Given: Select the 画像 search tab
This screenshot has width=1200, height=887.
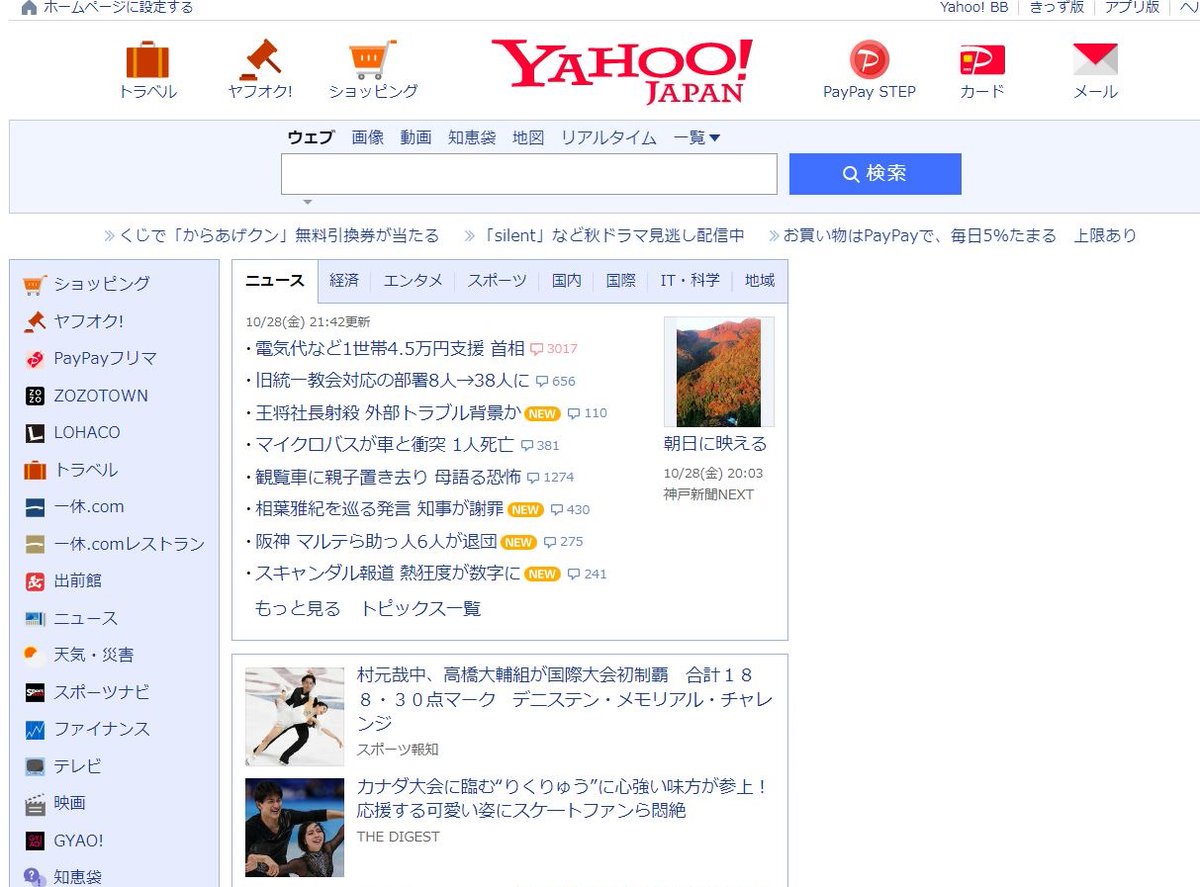Looking at the screenshot, I should coord(368,138).
